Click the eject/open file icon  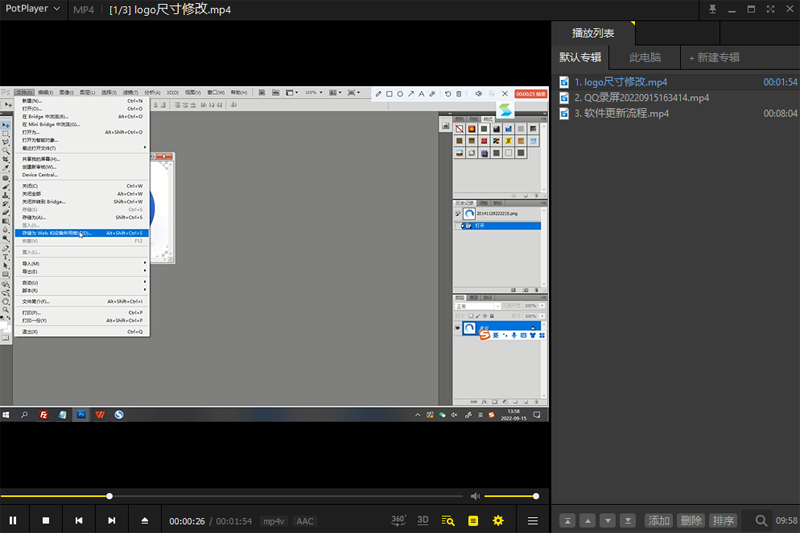click(x=145, y=521)
